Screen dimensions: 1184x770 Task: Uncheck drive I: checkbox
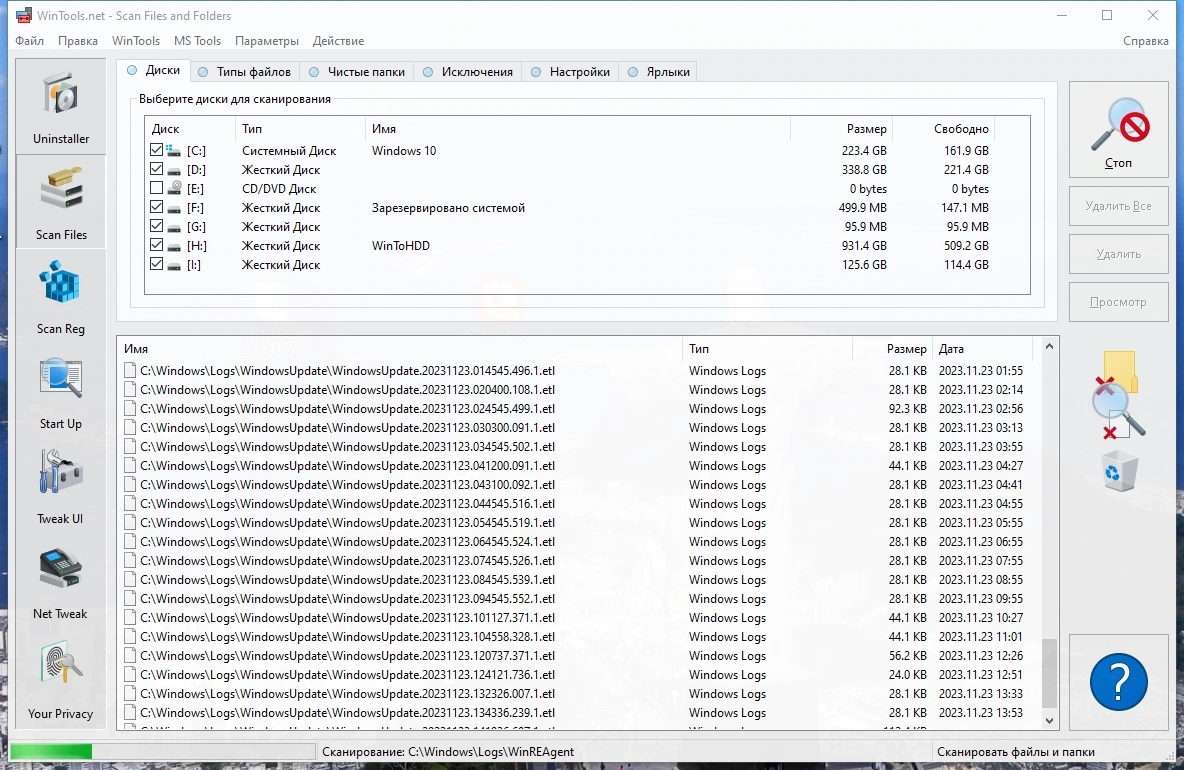[x=156, y=264]
